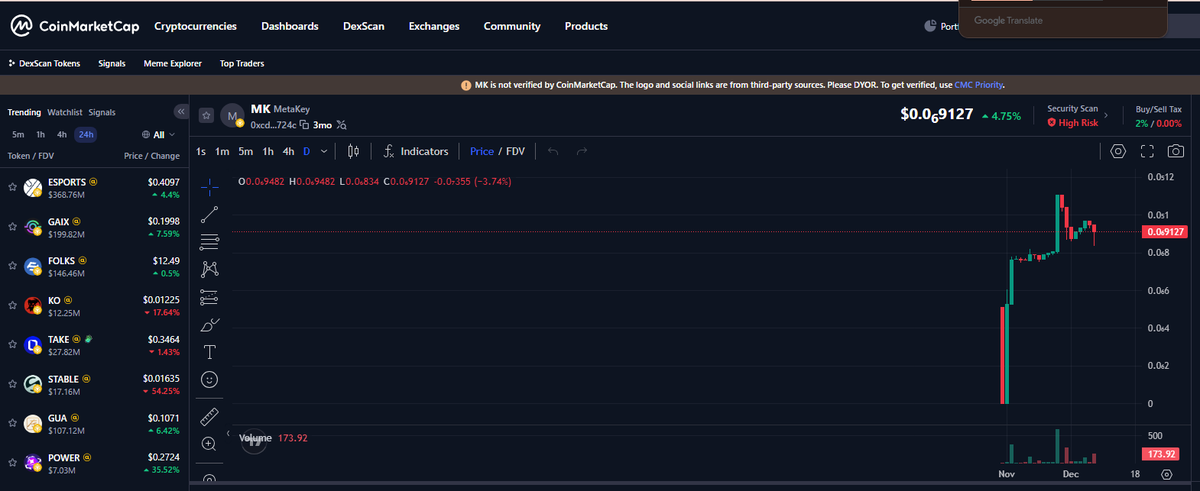This screenshot has width=1200, height=491.
Task: Collapse the Volume indicator pane arrow
Action: 228,434
